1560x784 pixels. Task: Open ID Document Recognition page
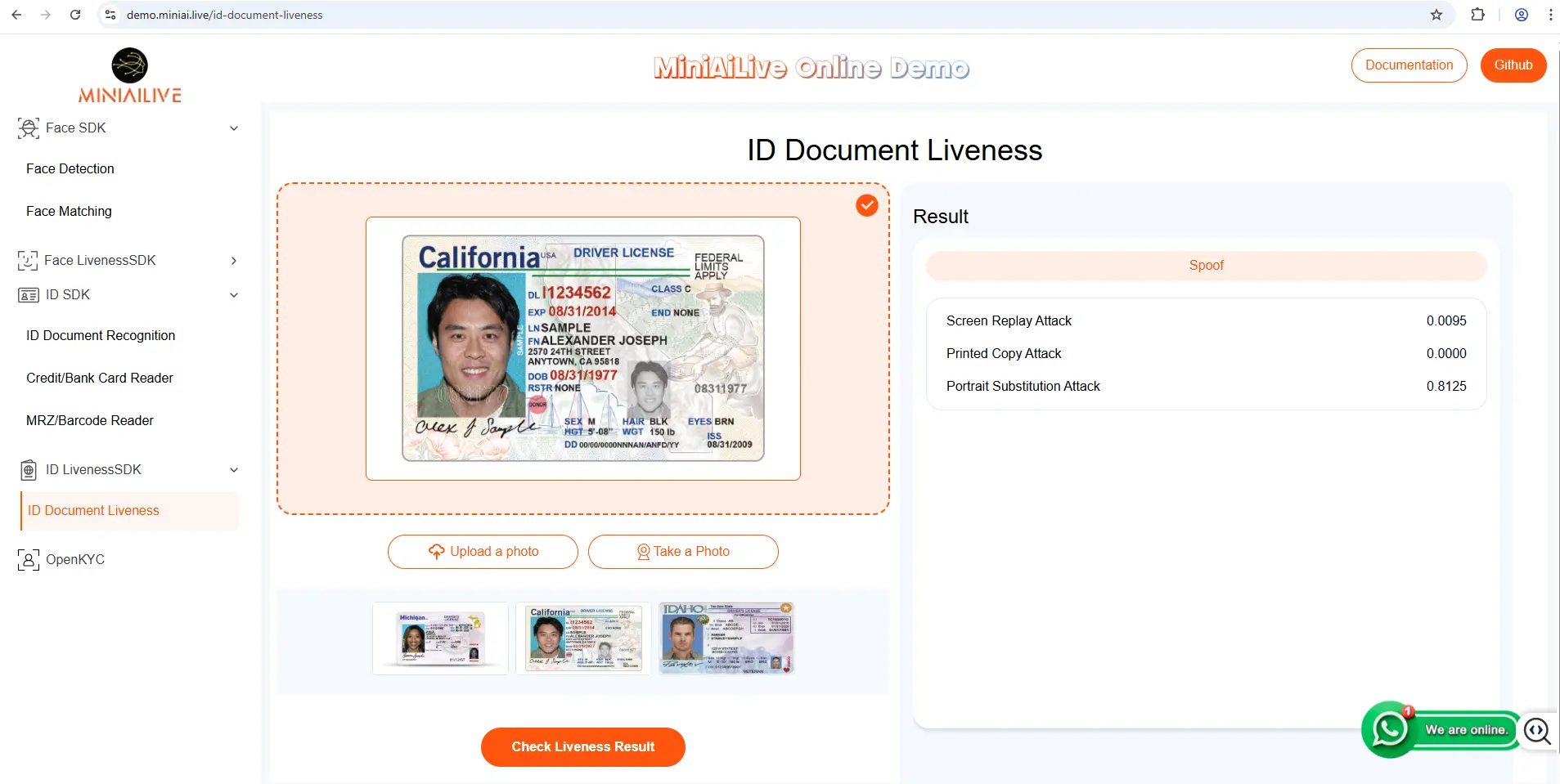click(101, 335)
